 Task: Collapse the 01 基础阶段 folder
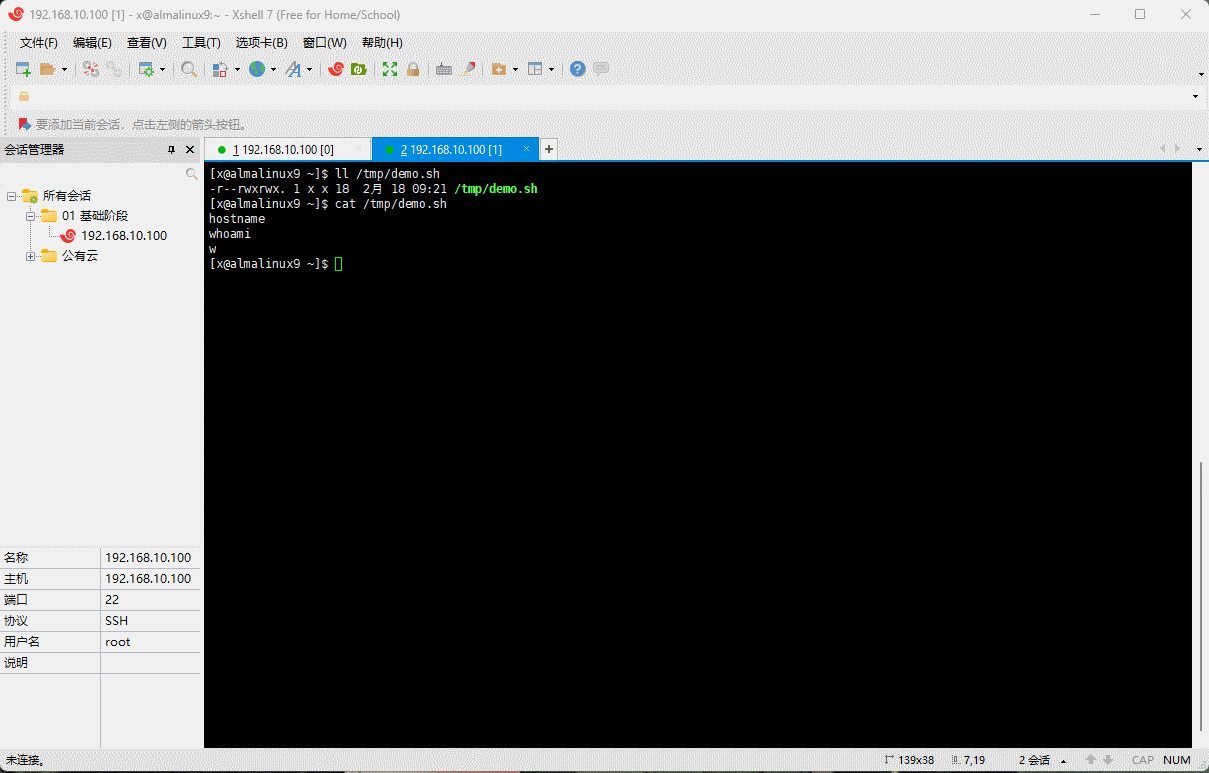pyautogui.click(x=31, y=216)
